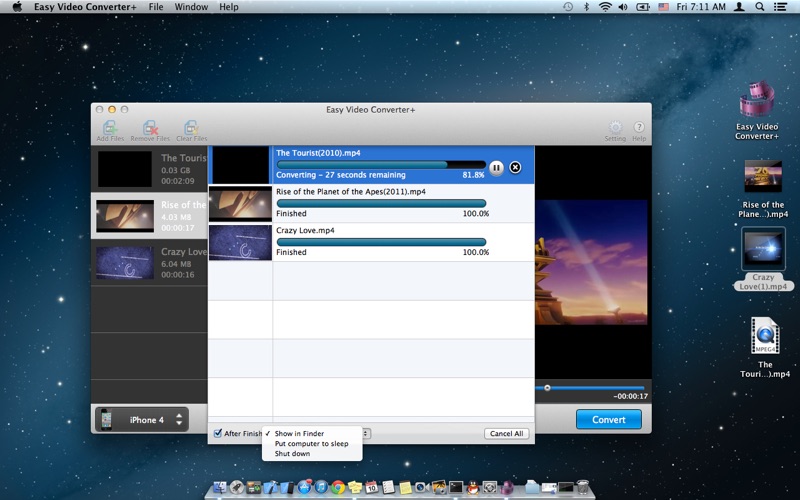800x500 pixels.
Task: Click the Wi-Fi icon in menu bar
Action: point(605,7)
